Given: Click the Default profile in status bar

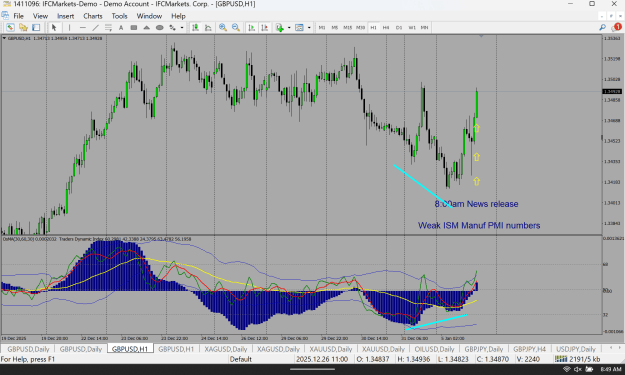Looking at the screenshot, I should pyautogui.click(x=240, y=359).
